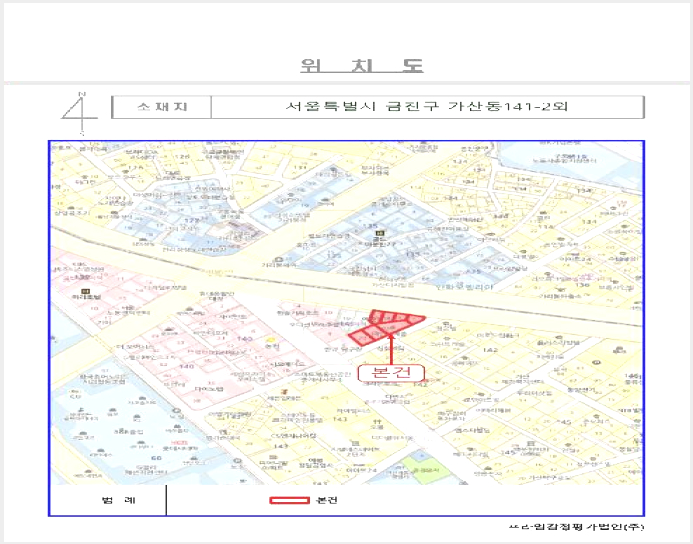
Task: Select the 본건 text in legend
Action: (x=327, y=500)
